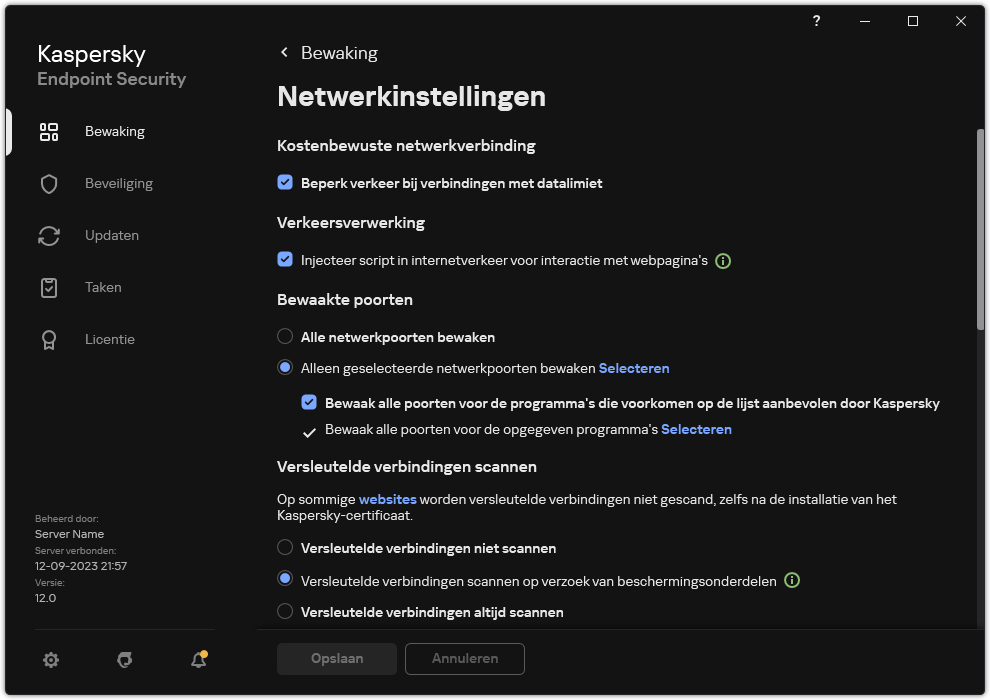Click the 'websites' hyperlink
Viewport: 990px width, 700px height.
[x=387, y=499]
